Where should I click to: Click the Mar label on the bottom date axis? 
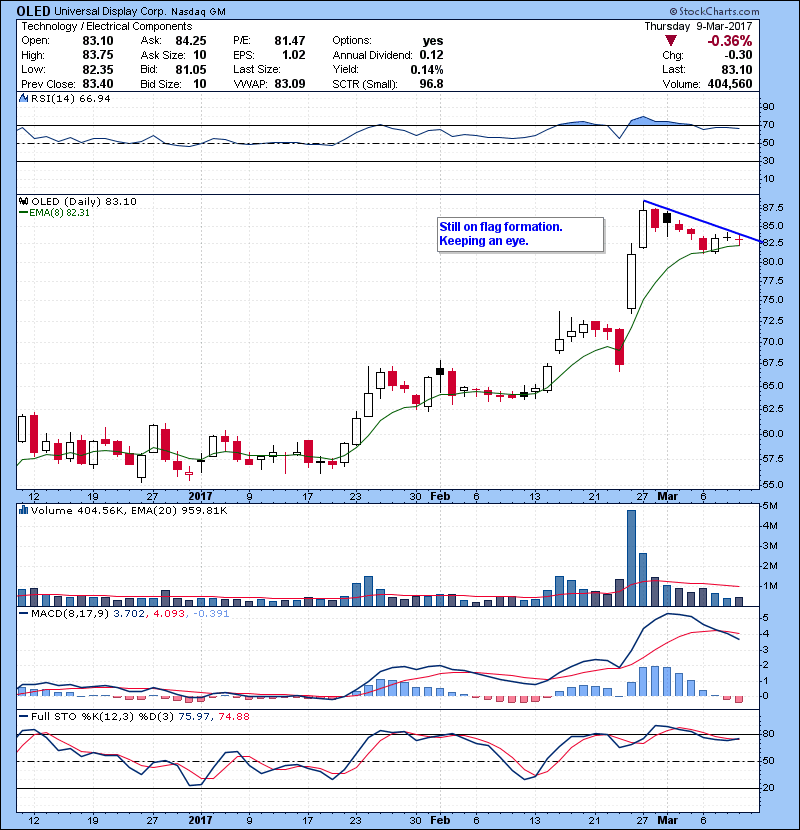(x=668, y=820)
